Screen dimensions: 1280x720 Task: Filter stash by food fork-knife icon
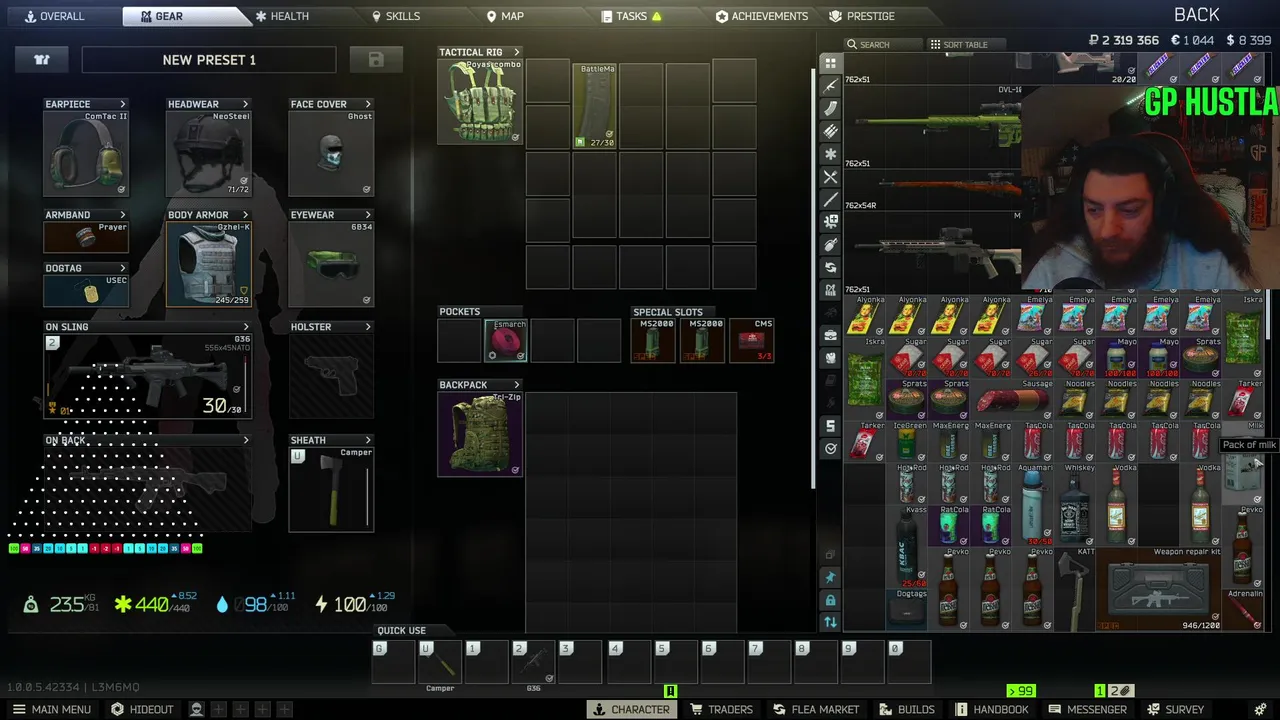[x=830, y=177]
